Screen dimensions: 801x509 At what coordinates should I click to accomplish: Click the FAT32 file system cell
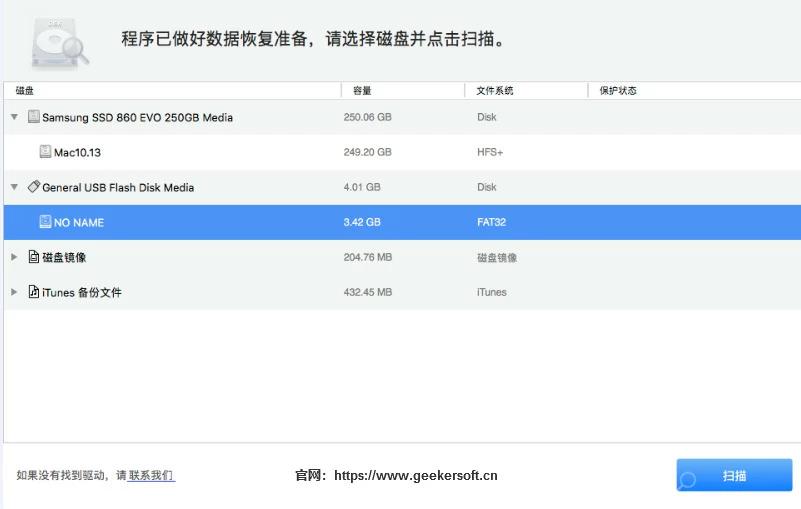coord(491,222)
